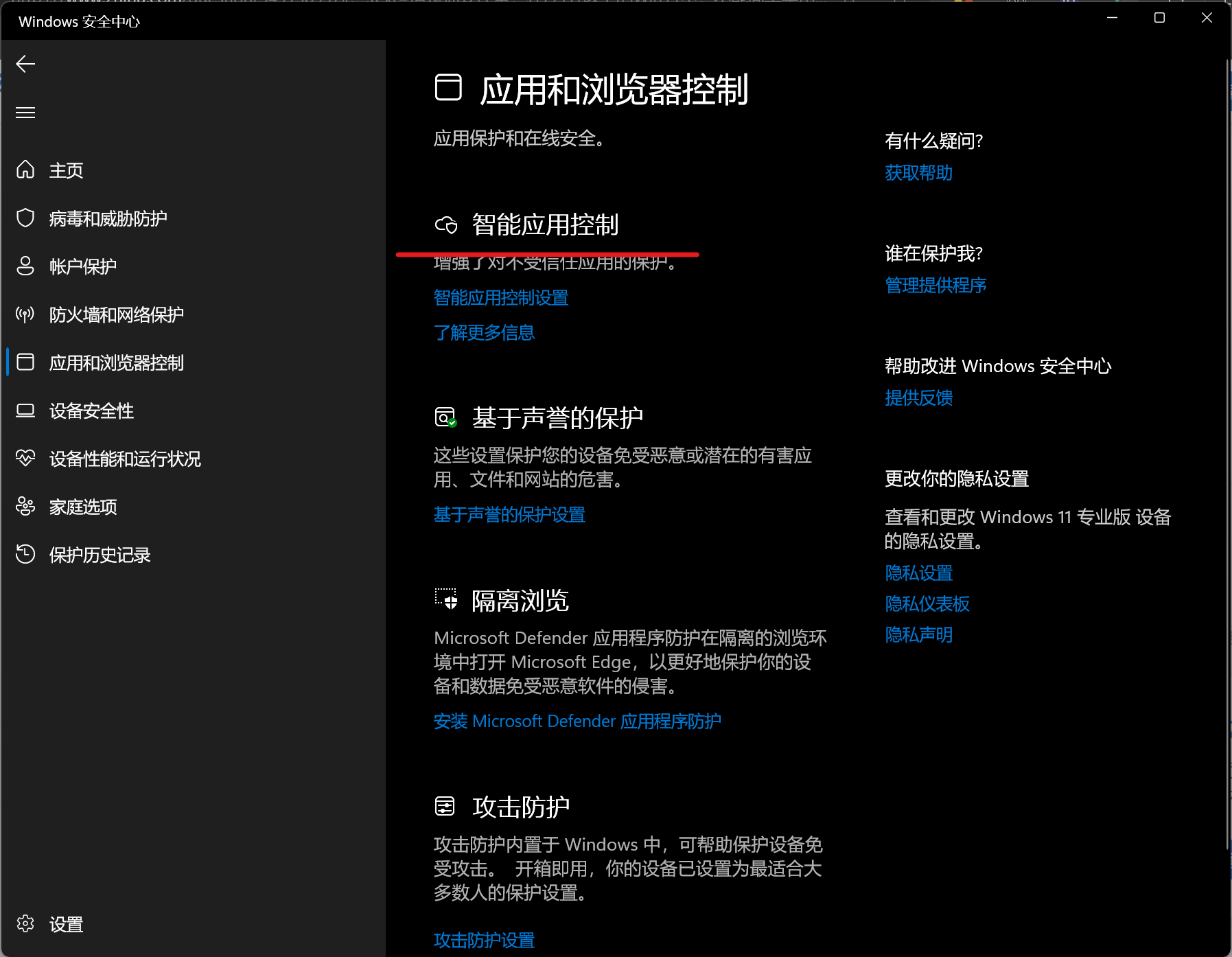
Task: Toggle the hamburger navigation menu
Action: pyautogui.click(x=25, y=113)
